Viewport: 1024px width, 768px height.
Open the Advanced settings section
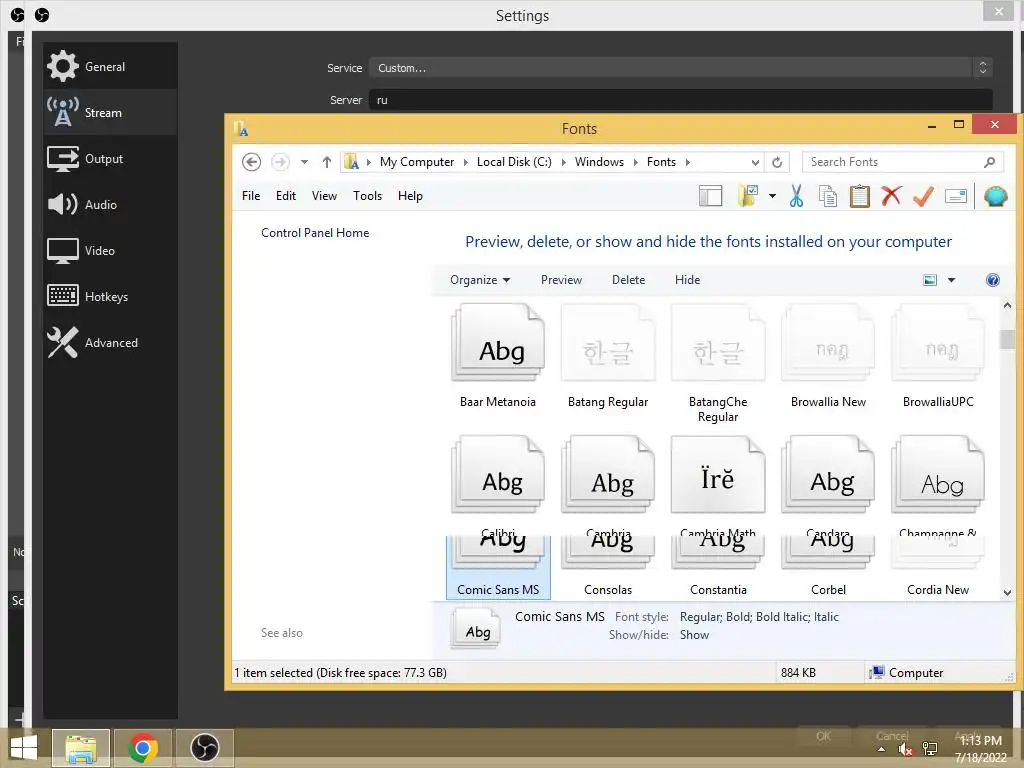point(110,342)
